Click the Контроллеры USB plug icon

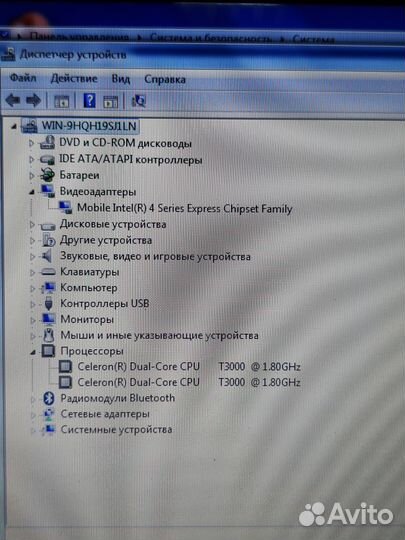(49, 303)
